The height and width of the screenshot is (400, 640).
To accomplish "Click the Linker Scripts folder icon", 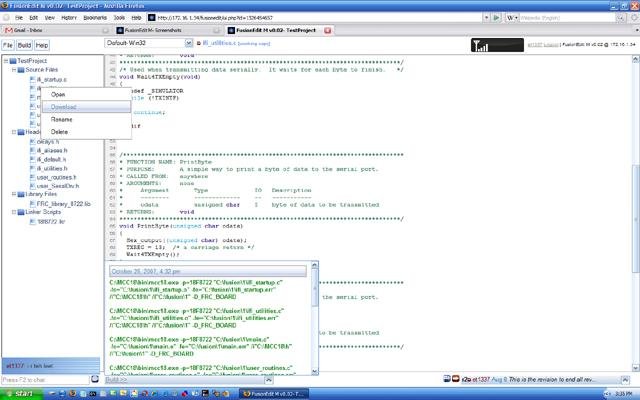I will 21,212.
